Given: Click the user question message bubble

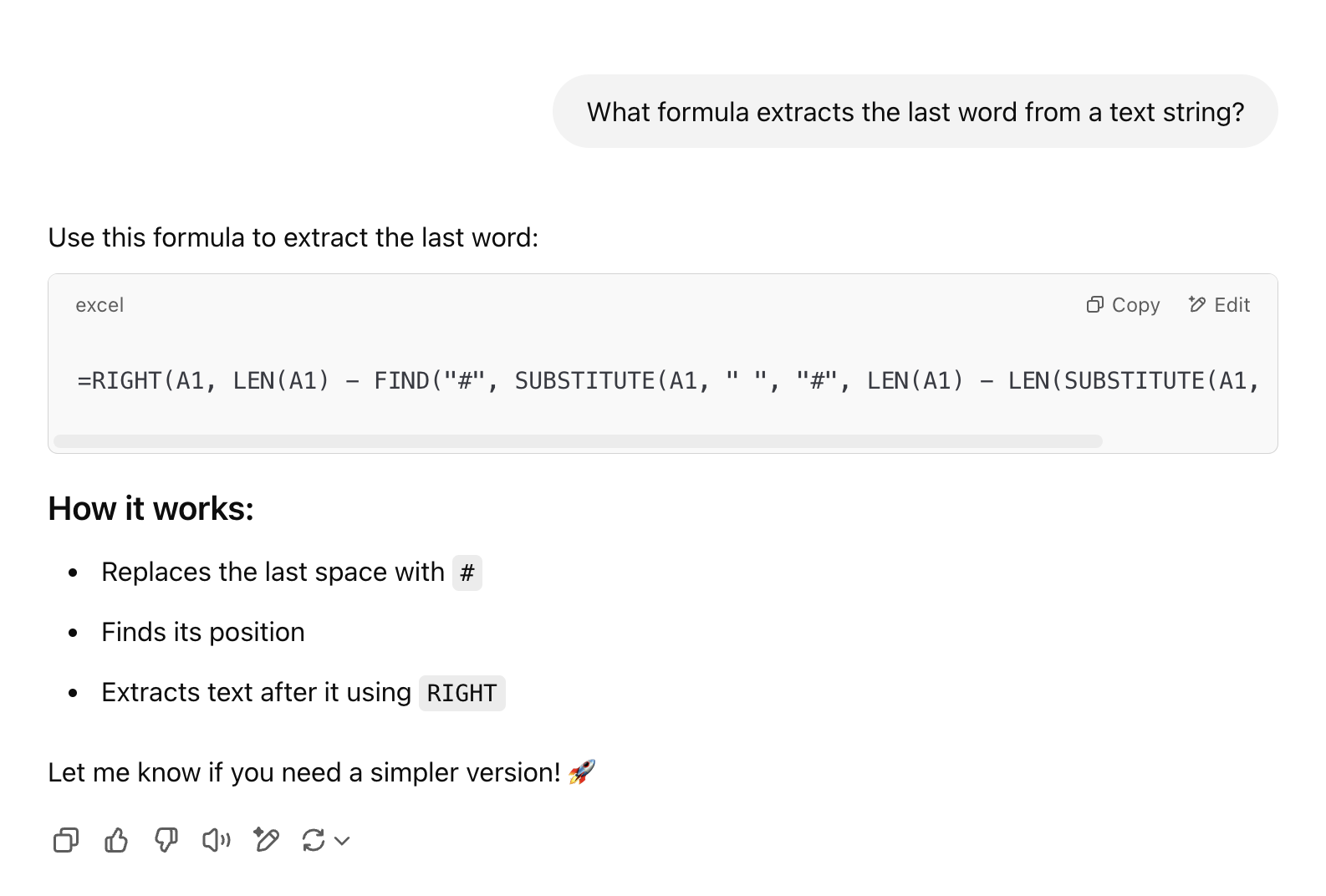Looking at the screenshot, I should click(915, 112).
